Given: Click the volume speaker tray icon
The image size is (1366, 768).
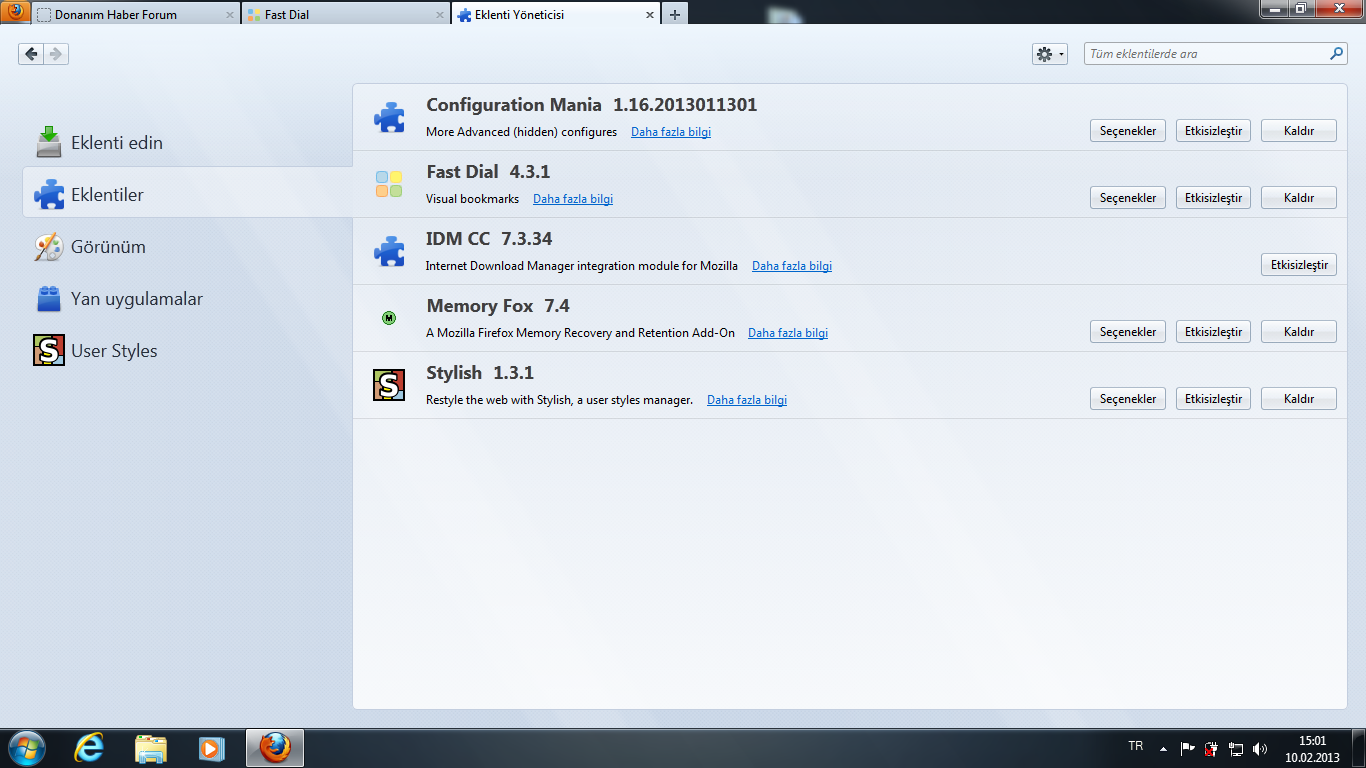Looking at the screenshot, I should pos(1260,748).
